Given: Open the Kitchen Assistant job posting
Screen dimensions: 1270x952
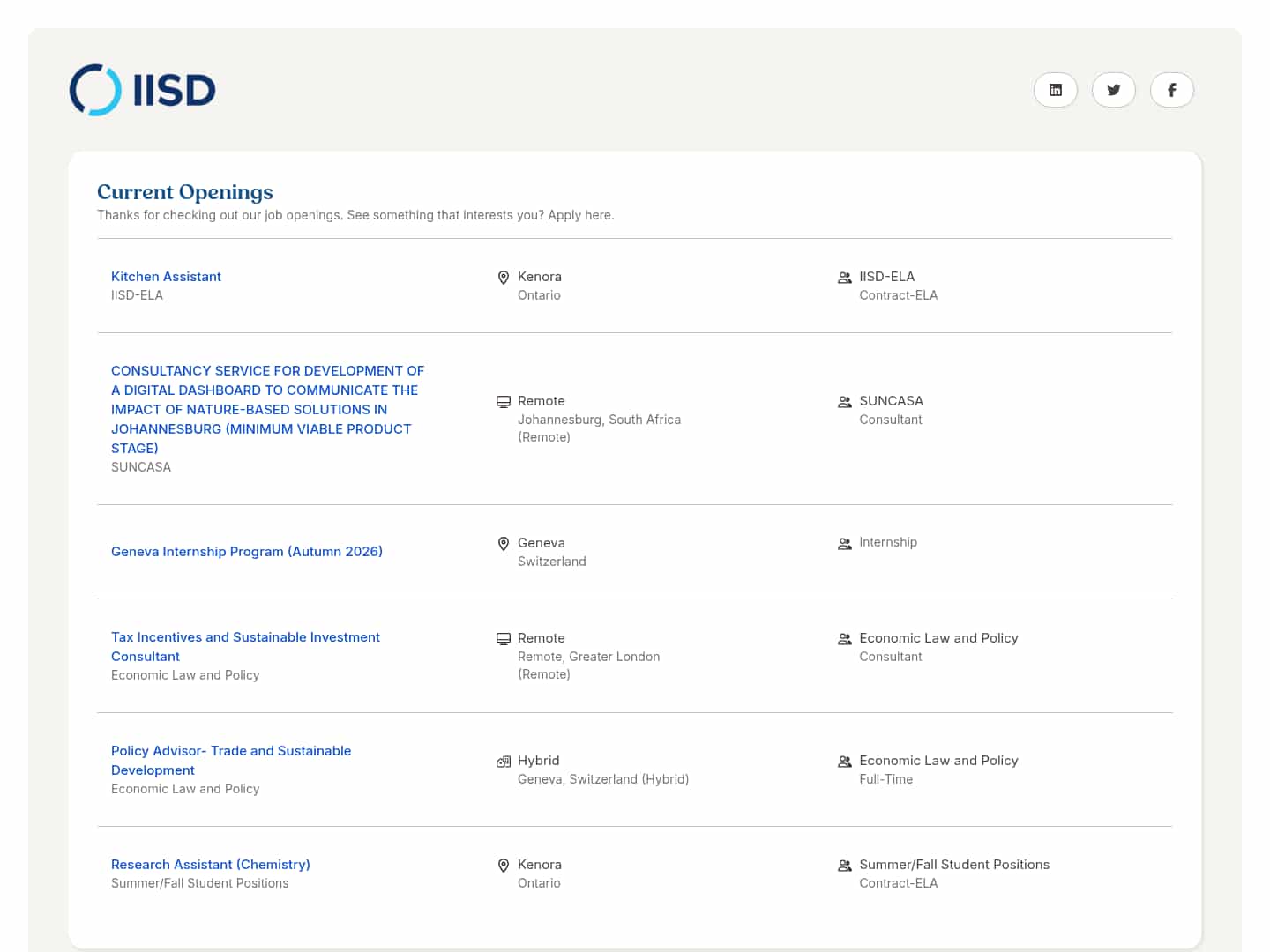Looking at the screenshot, I should coord(166,277).
